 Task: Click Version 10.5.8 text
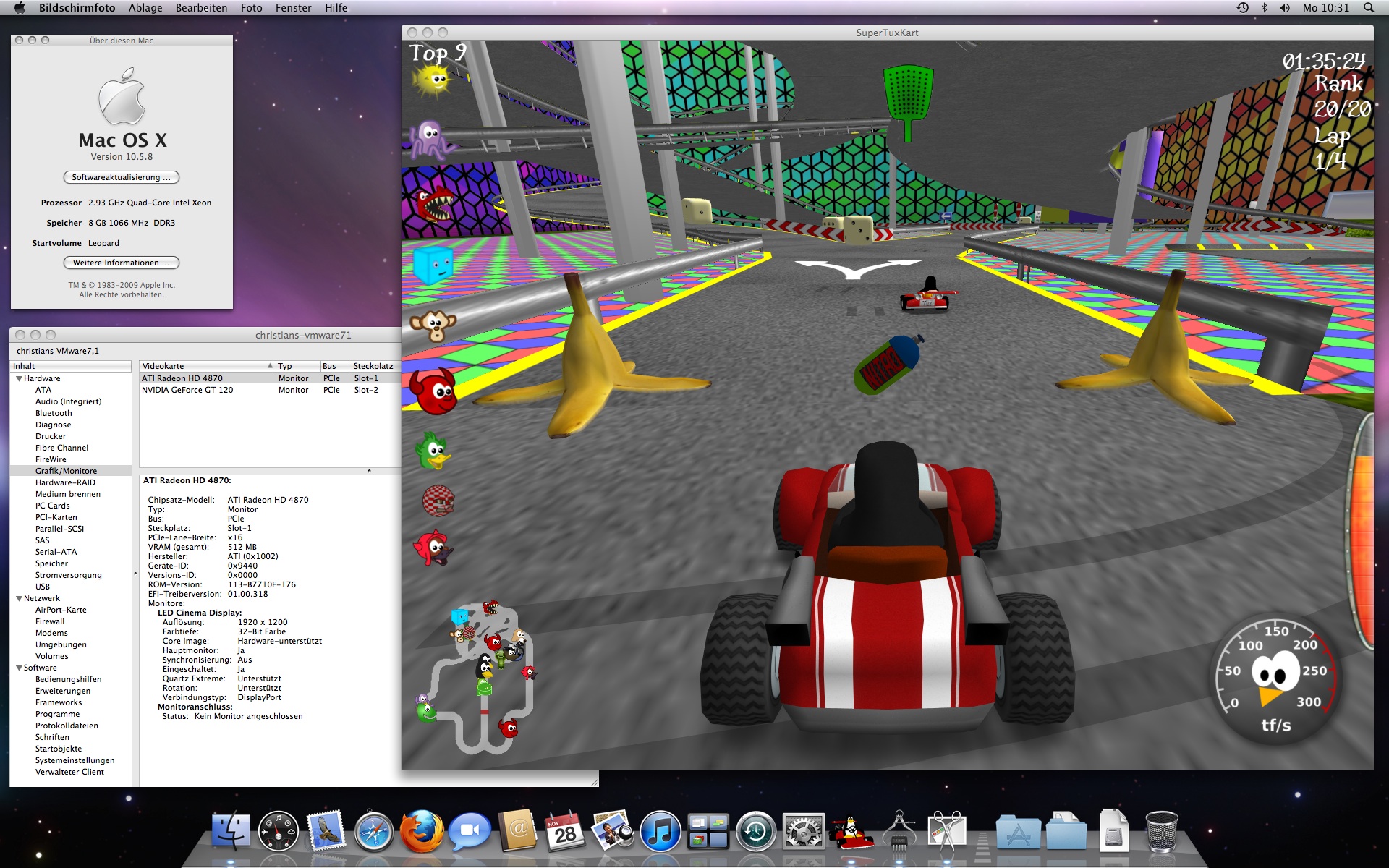click(x=122, y=156)
